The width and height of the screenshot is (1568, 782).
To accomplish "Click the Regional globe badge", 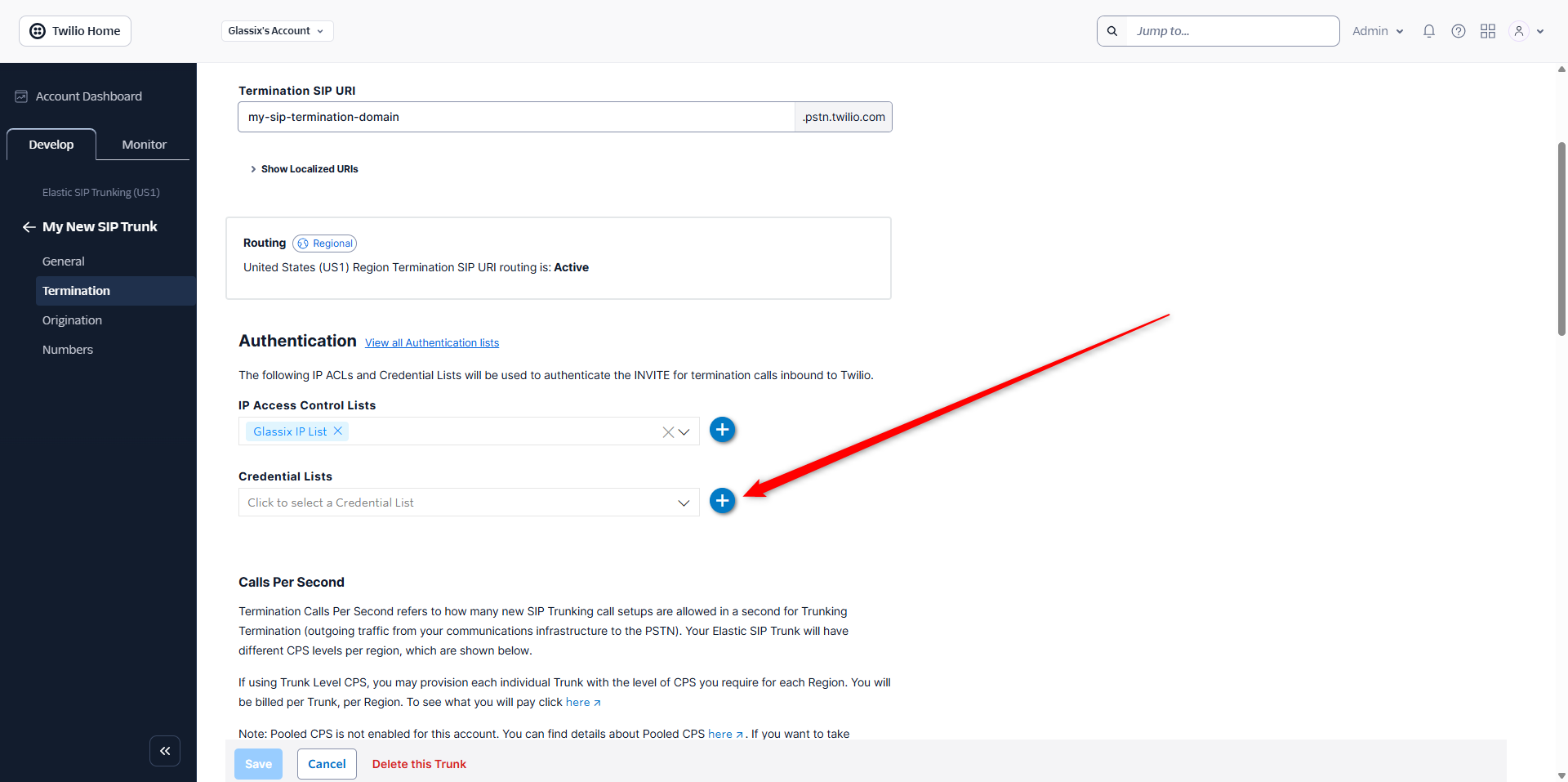I will coord(325,244).
